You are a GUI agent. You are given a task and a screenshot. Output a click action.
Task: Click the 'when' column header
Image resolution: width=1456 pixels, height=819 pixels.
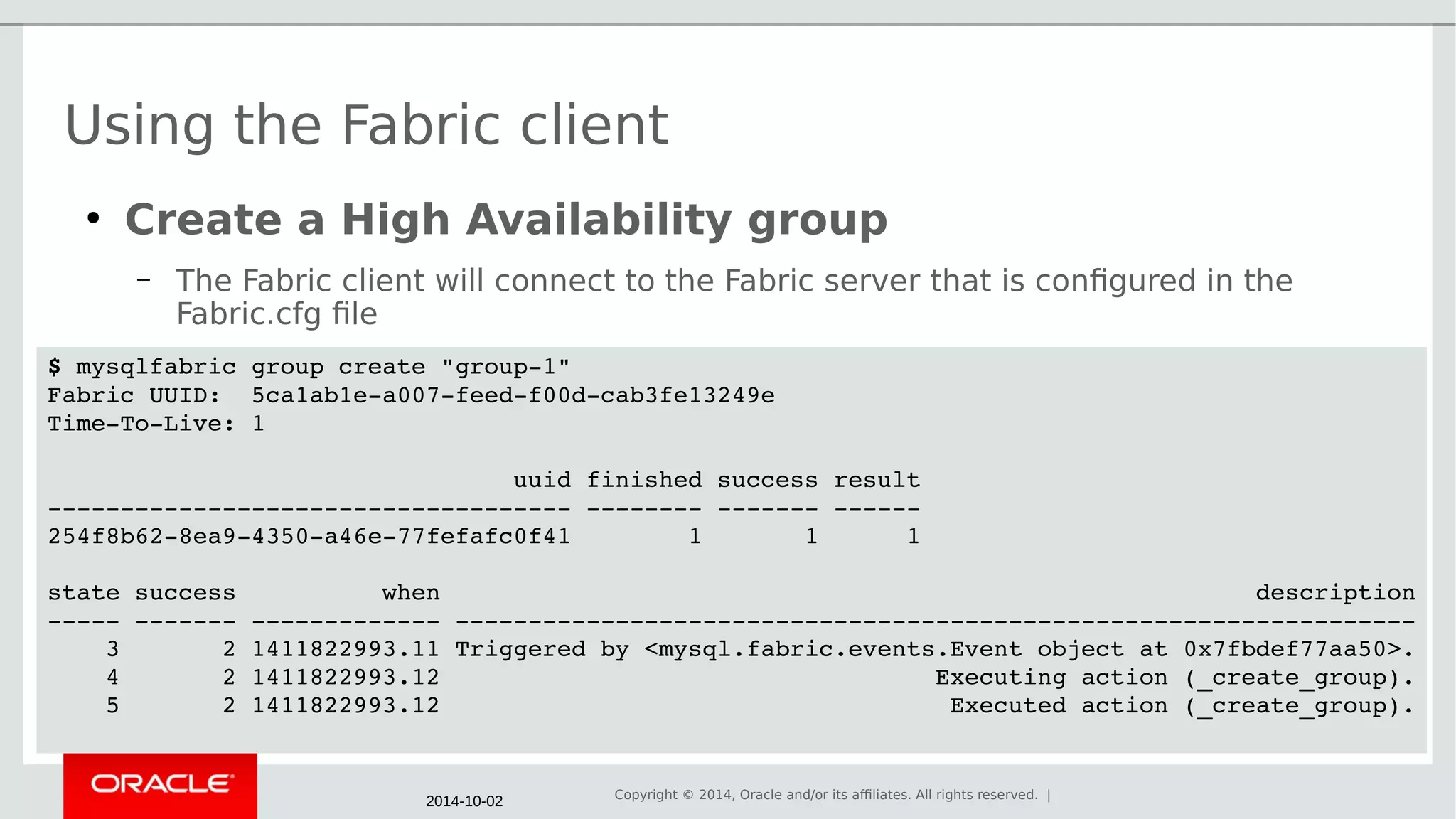[411, 593]
